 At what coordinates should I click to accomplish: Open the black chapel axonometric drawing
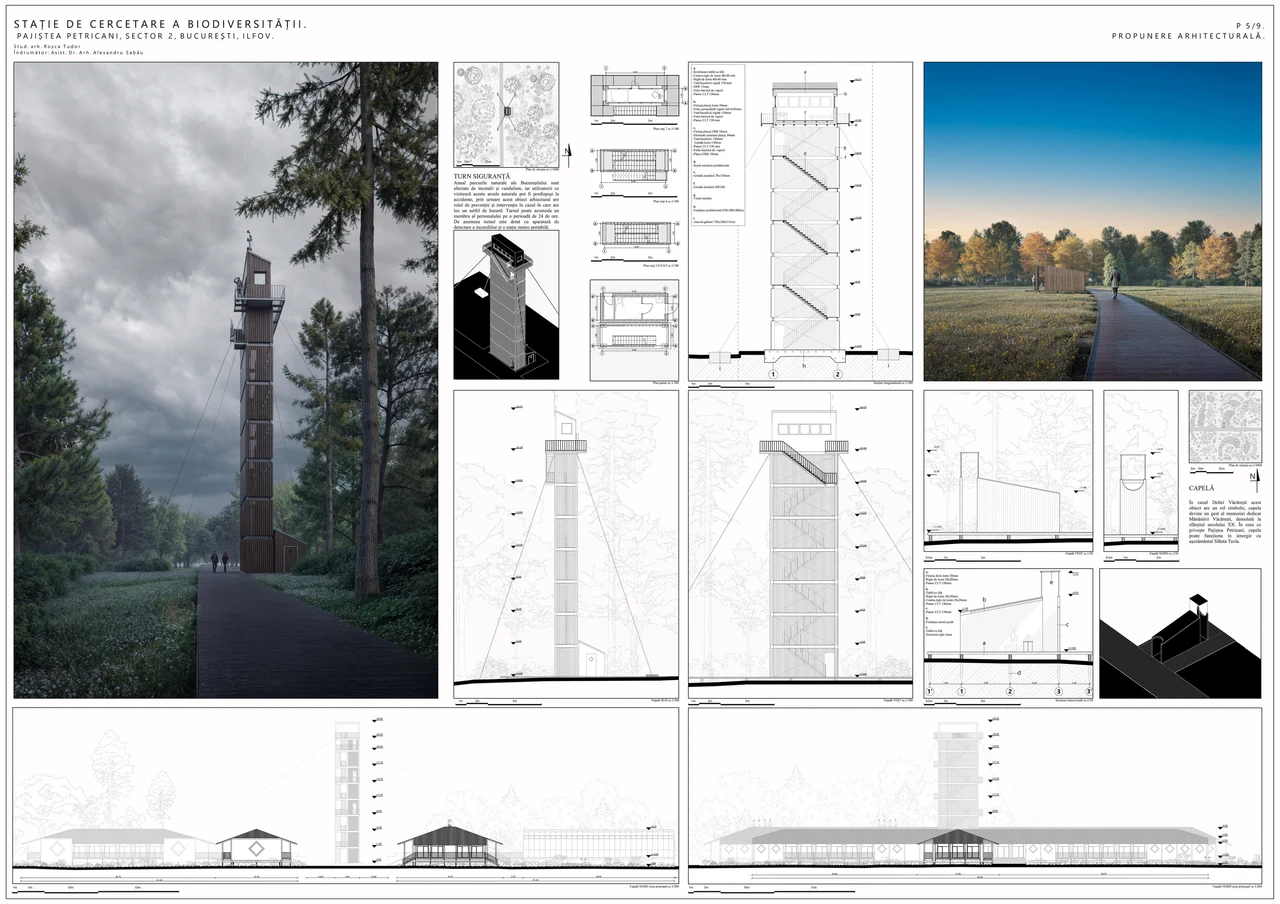[x=1180, y=633]
